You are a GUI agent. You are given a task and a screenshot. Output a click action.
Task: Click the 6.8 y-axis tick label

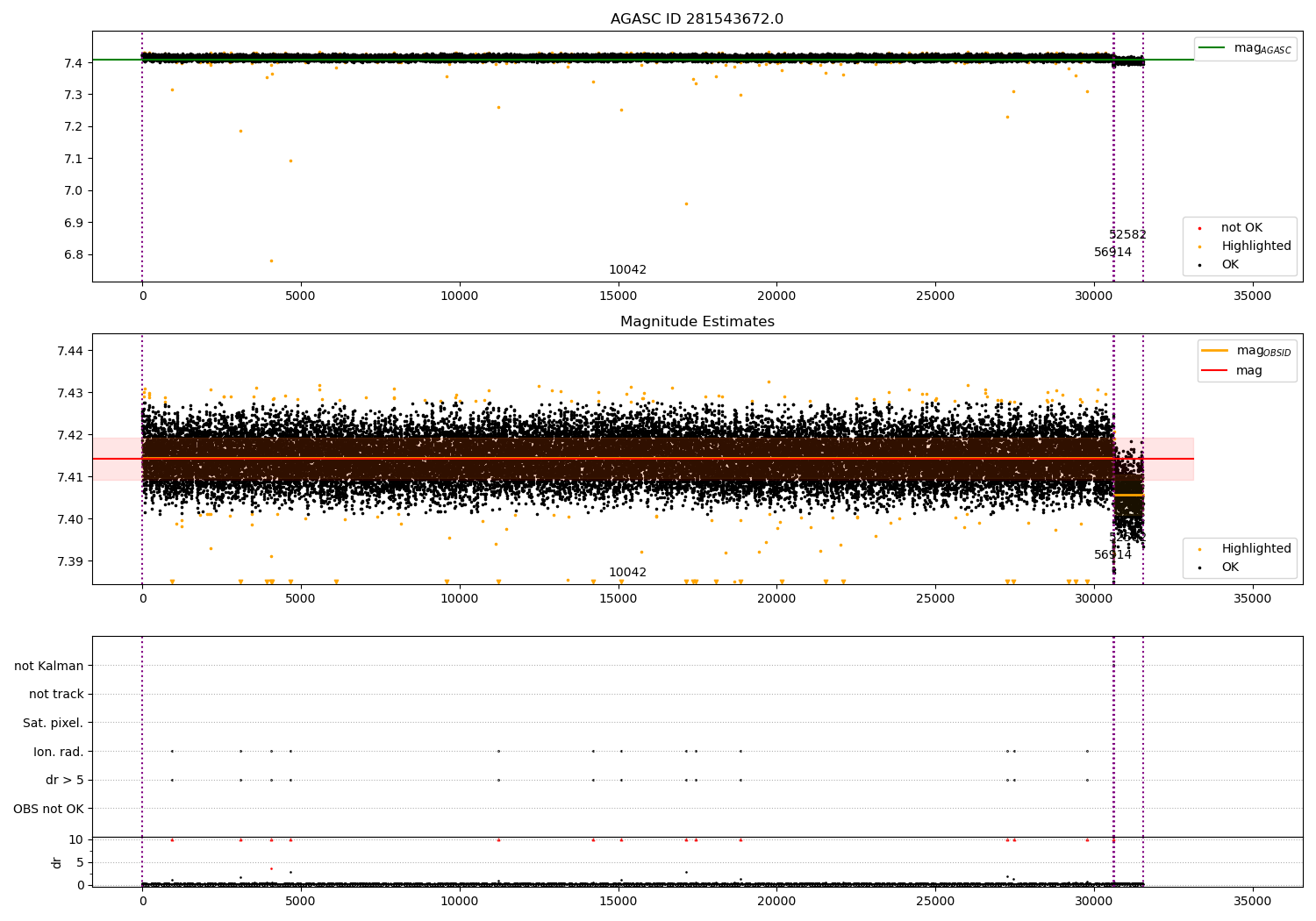click(x=74, y=255)
